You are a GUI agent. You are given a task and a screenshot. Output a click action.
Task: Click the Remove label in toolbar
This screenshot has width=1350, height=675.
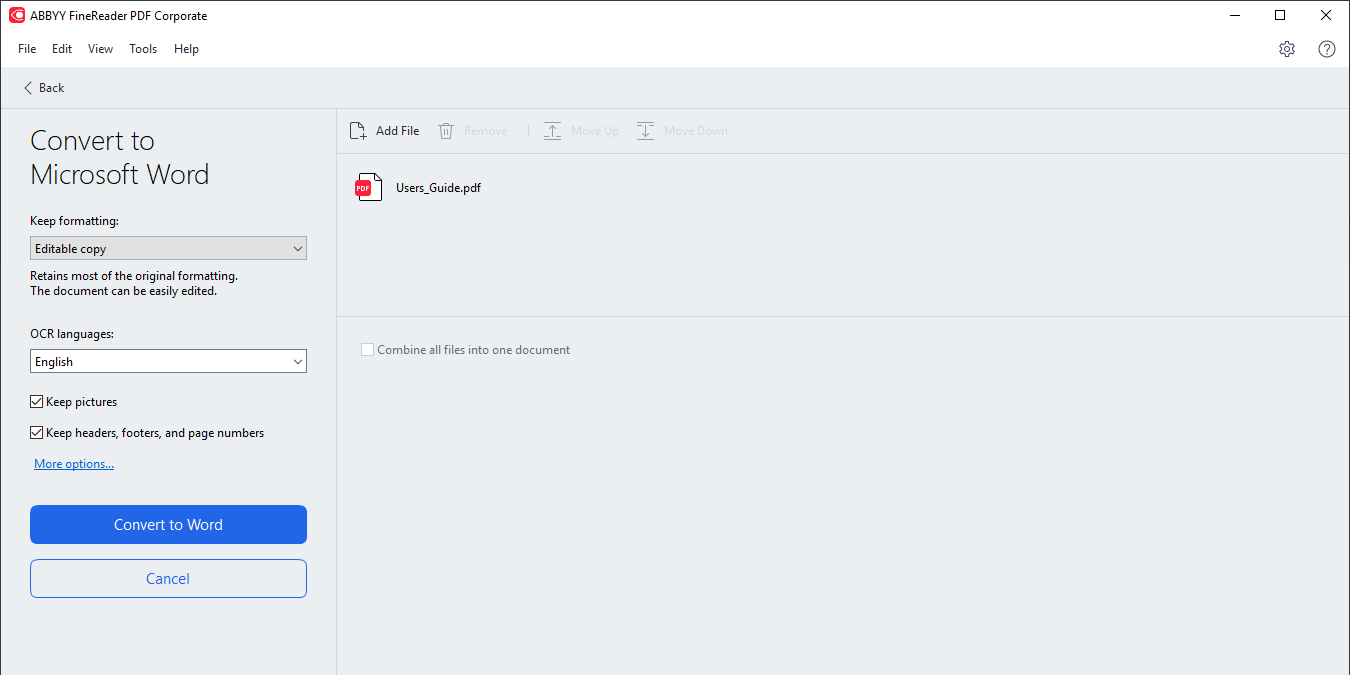click(x=486, y=131)
